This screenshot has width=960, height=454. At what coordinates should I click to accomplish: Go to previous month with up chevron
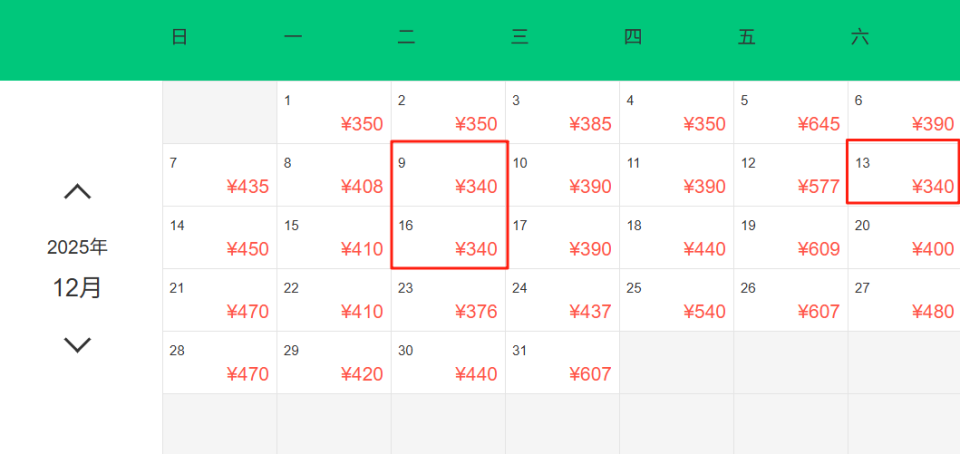click(77, 191)
